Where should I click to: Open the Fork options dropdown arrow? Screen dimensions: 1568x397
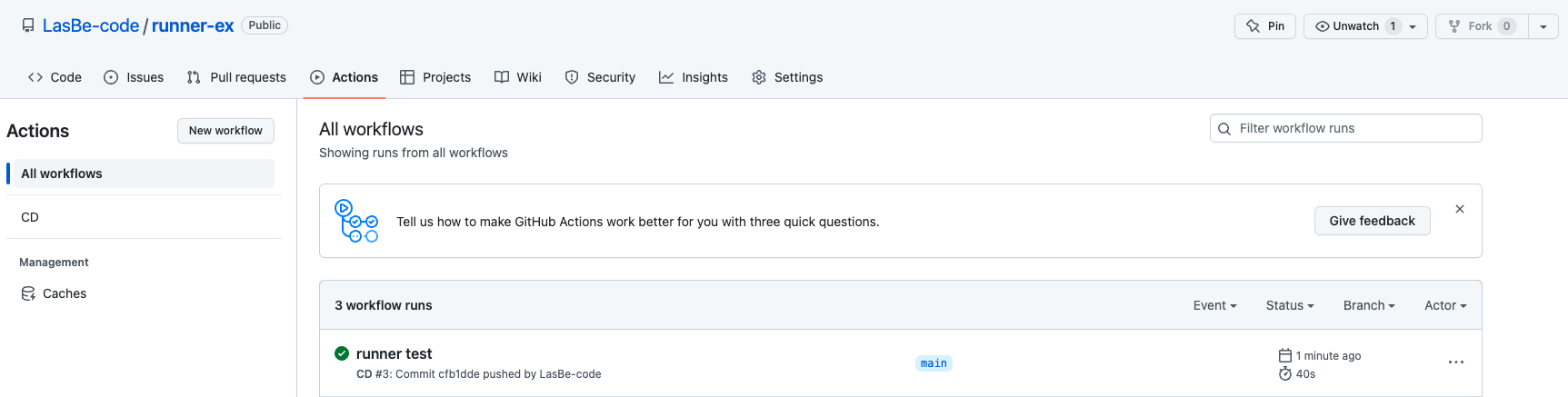[x=1543, y=26]
